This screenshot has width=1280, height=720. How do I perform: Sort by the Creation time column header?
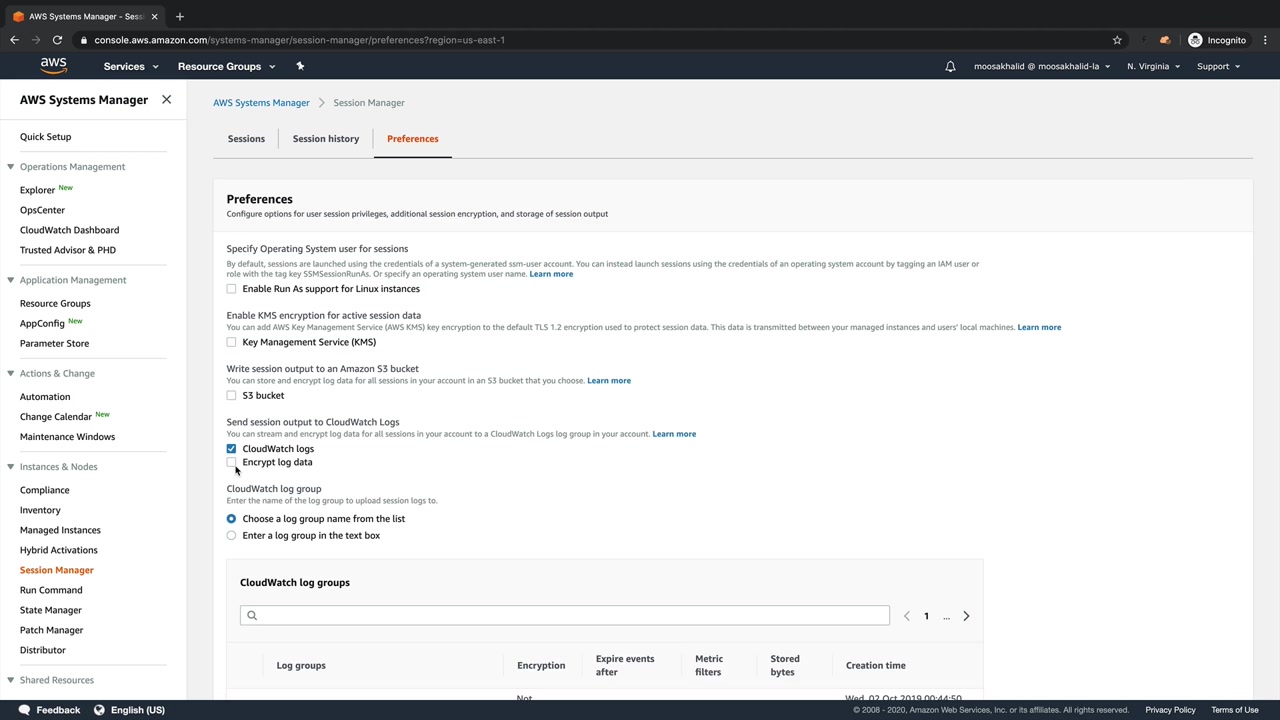(876, 666)
